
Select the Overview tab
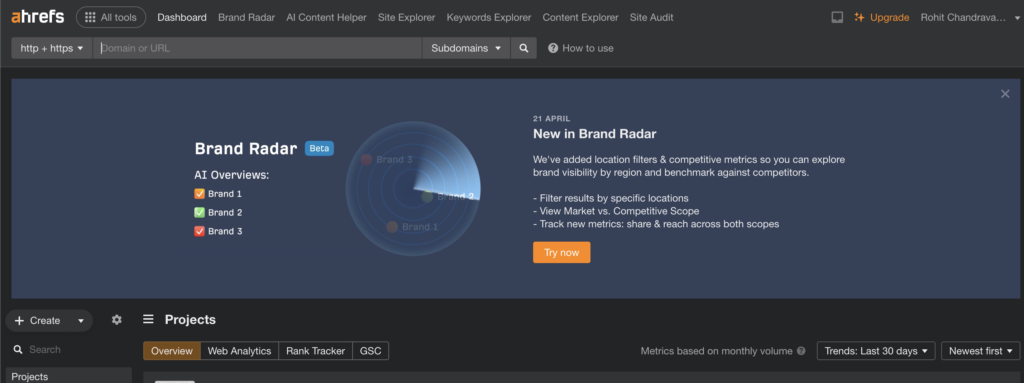coord(172,351)
